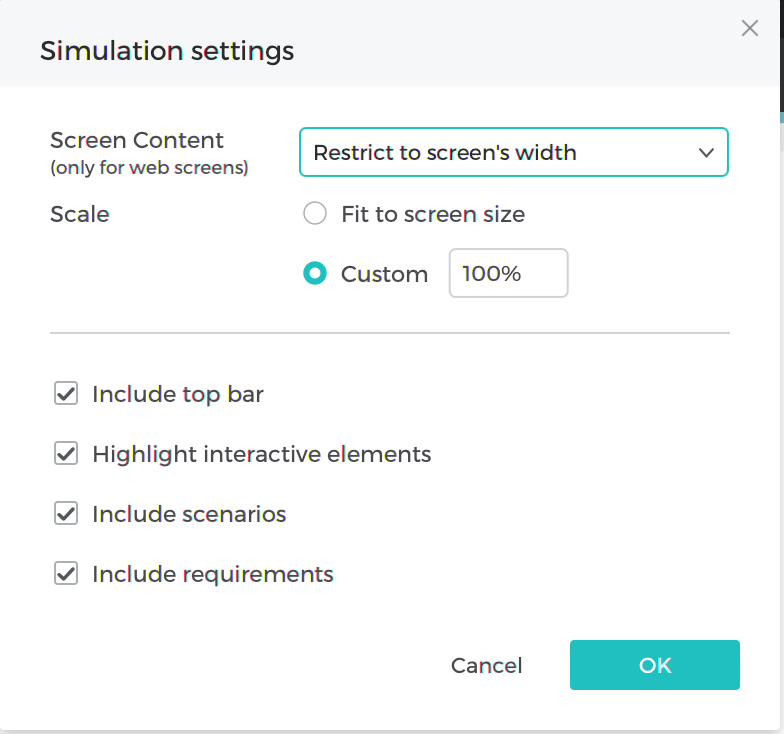Select the Custom scale radio button
Screen dimensions: 784x734
pos(315,274)
